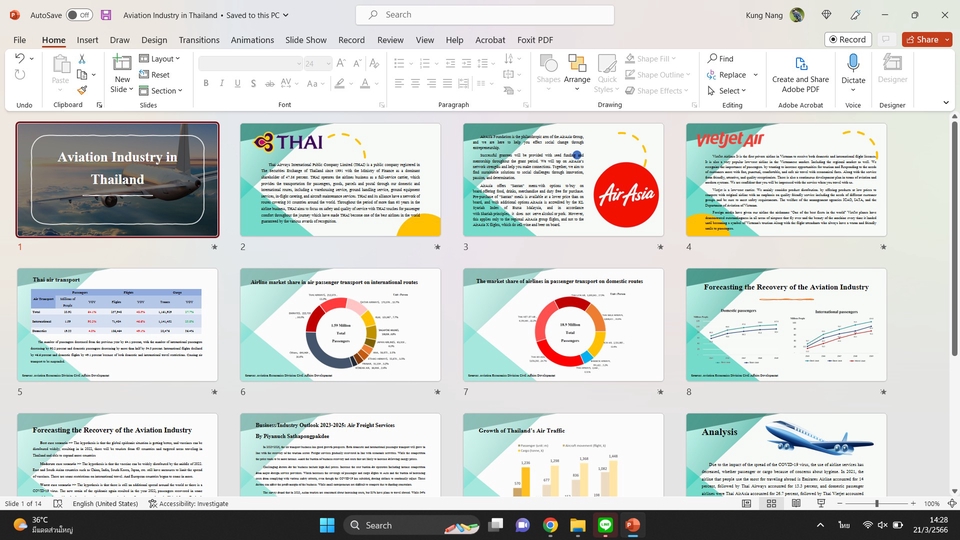Click in the Search box
The height and width of the screenshot is (540, 960).
485,15
